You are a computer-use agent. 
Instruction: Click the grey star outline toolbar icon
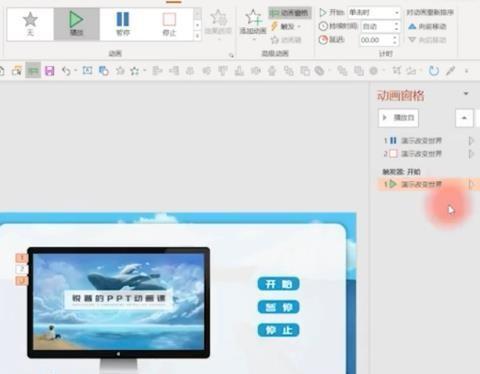120,71
